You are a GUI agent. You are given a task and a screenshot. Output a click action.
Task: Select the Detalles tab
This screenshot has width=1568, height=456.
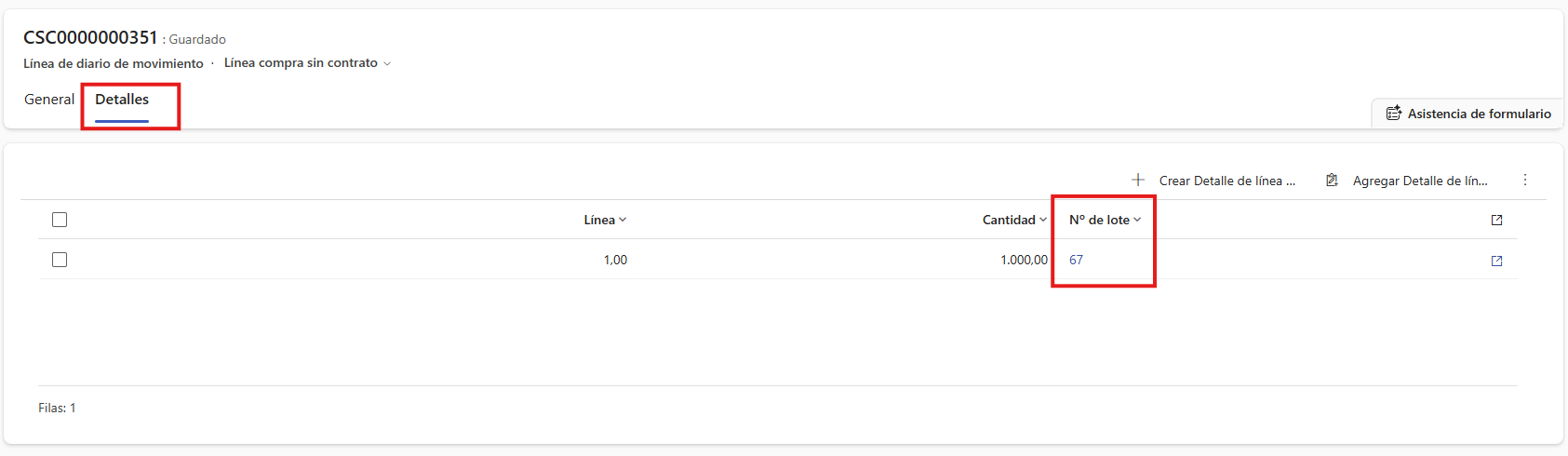point(122,100)
